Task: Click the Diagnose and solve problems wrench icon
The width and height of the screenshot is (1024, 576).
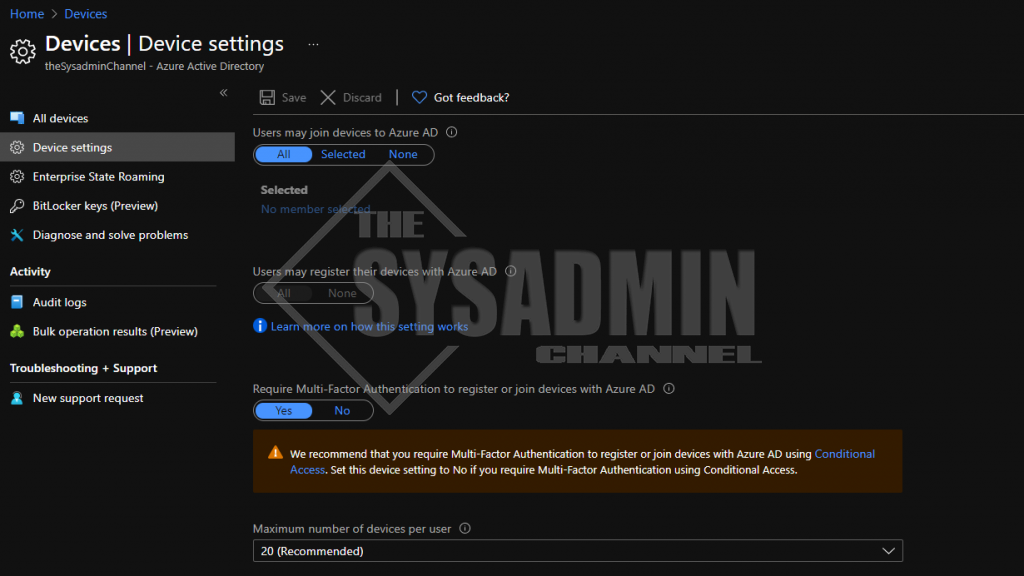Action: point(17,235)
